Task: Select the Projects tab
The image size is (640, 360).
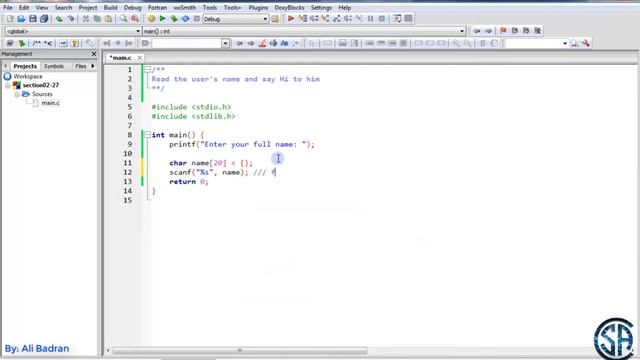Action: [25, 66]
